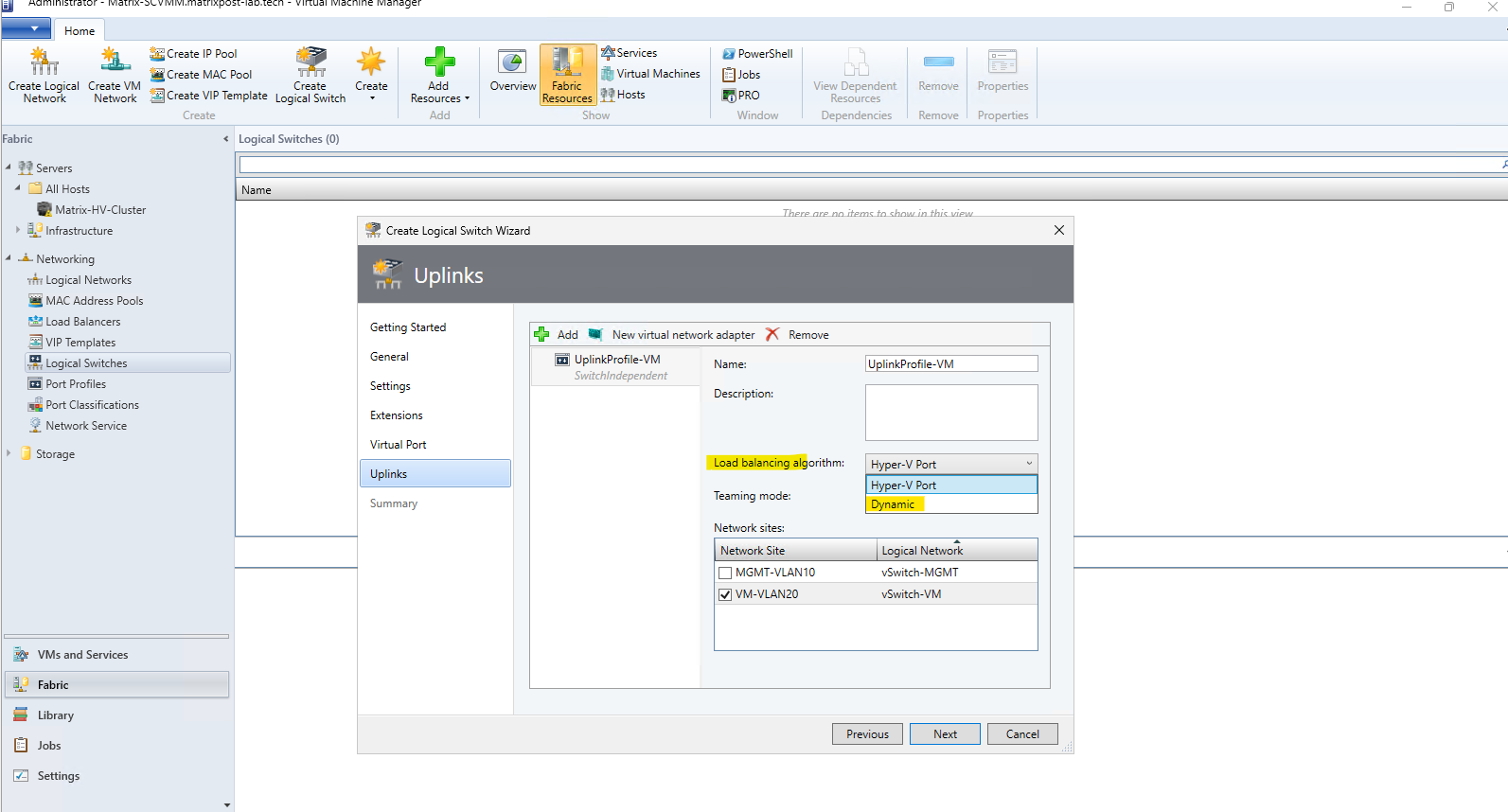
Task: Open the Home ribbon tab
Action: [80, 31]
